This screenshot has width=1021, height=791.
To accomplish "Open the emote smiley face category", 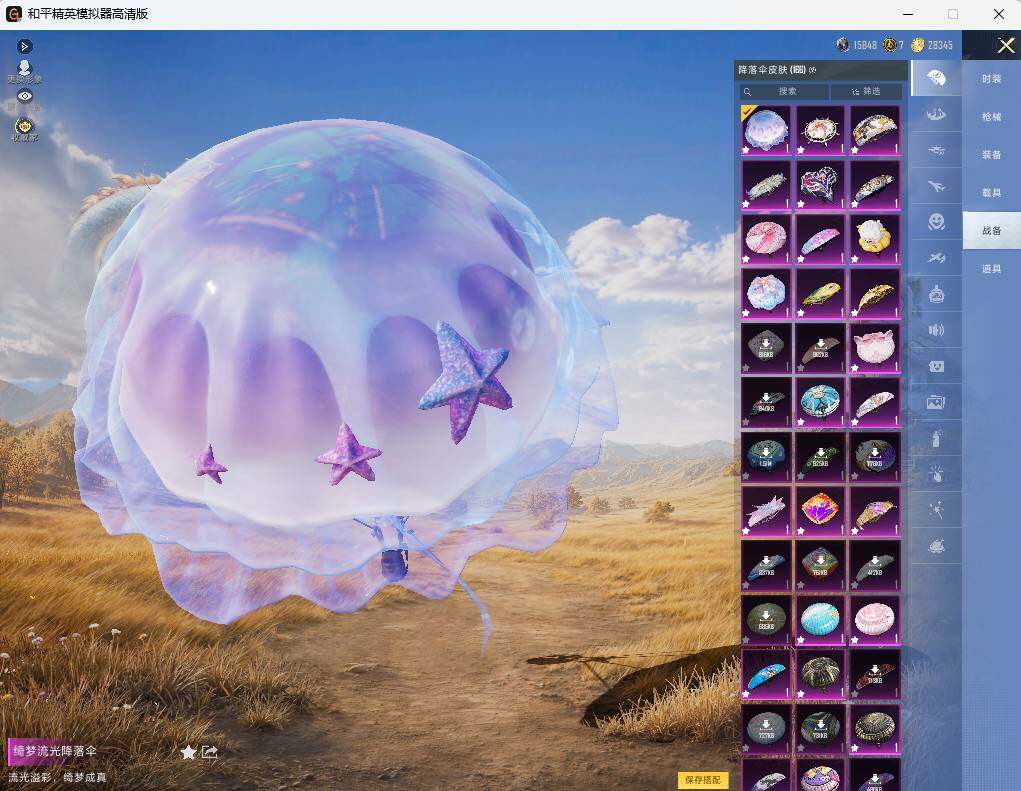I will [936, 222].
